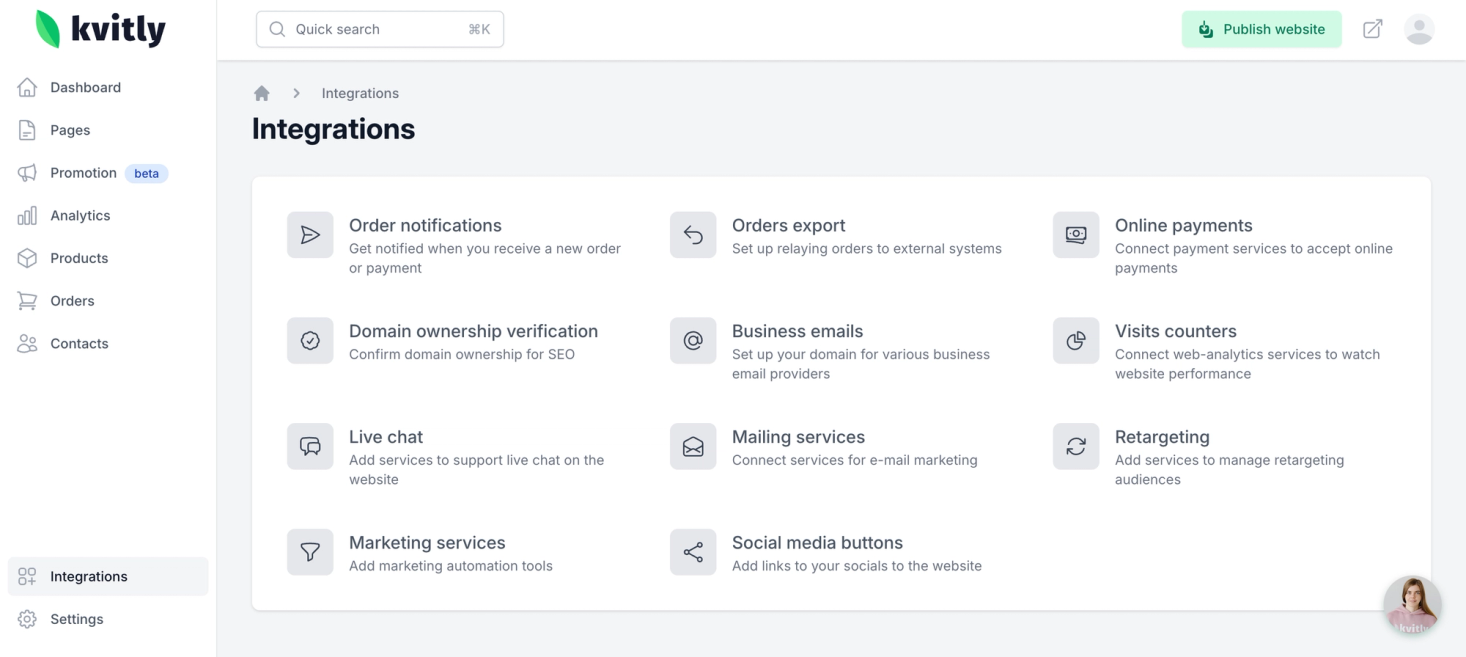Click the Social media buttons share icon

click(x=693, y=552)
